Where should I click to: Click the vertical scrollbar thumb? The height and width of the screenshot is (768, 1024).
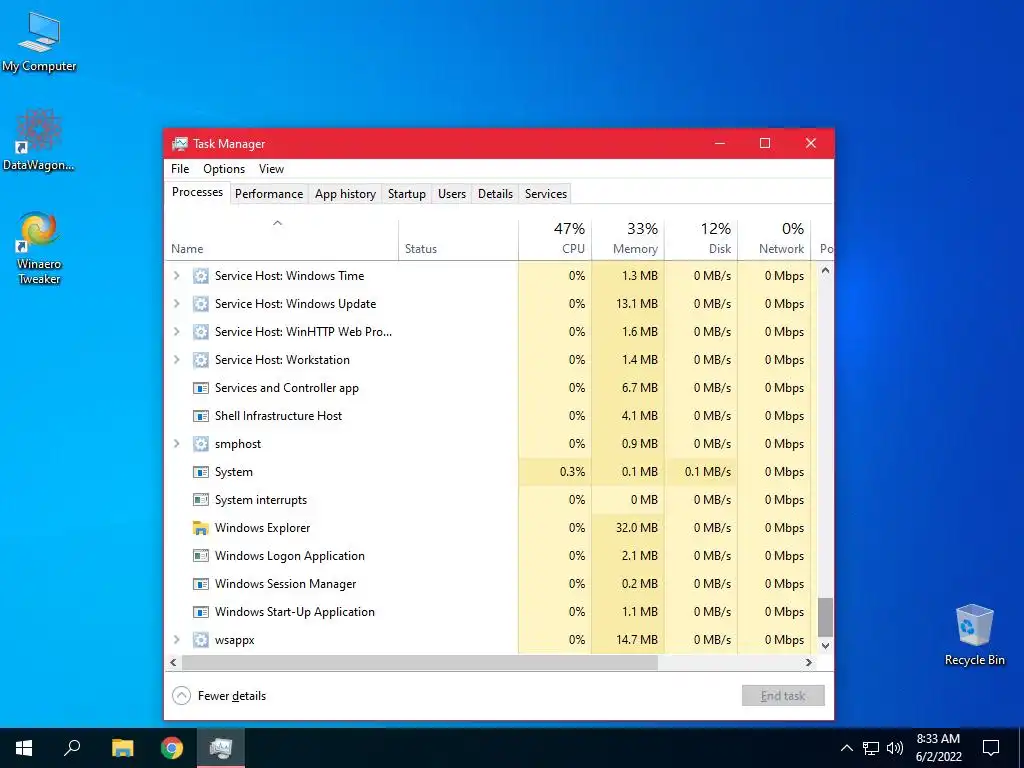pos(825,616)
